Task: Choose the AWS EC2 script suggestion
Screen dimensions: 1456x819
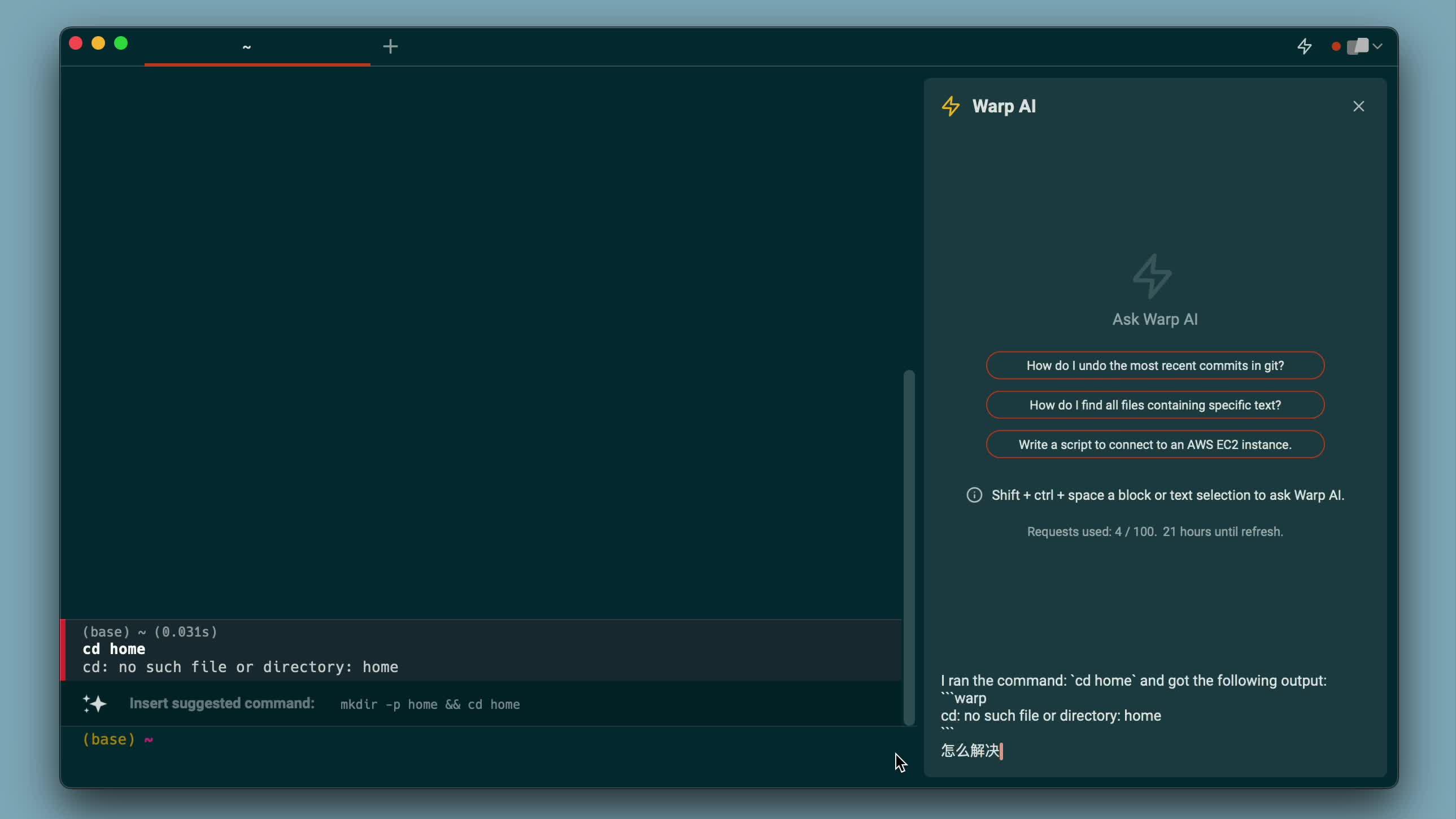Action: click(1155, 445)
